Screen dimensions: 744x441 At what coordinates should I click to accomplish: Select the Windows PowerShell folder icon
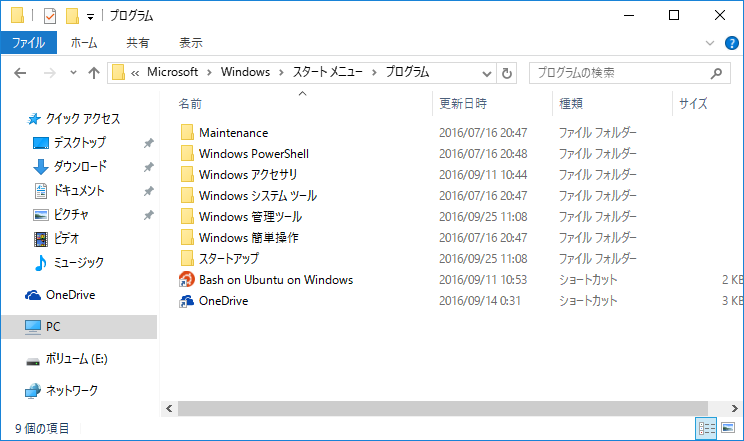coord(187,153)
